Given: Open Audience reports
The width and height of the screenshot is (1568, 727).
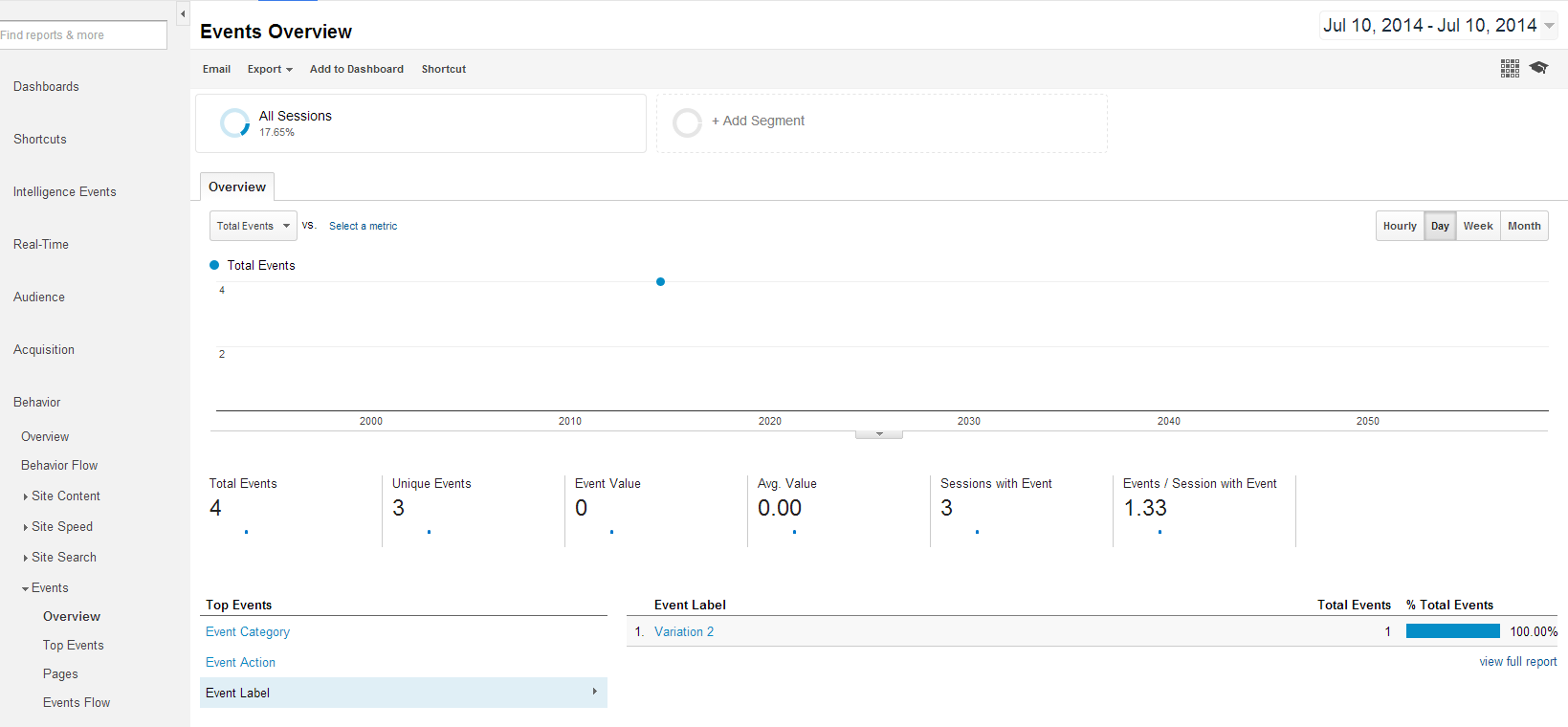Looking at the screenshot, I should click(x=39, y=297).
